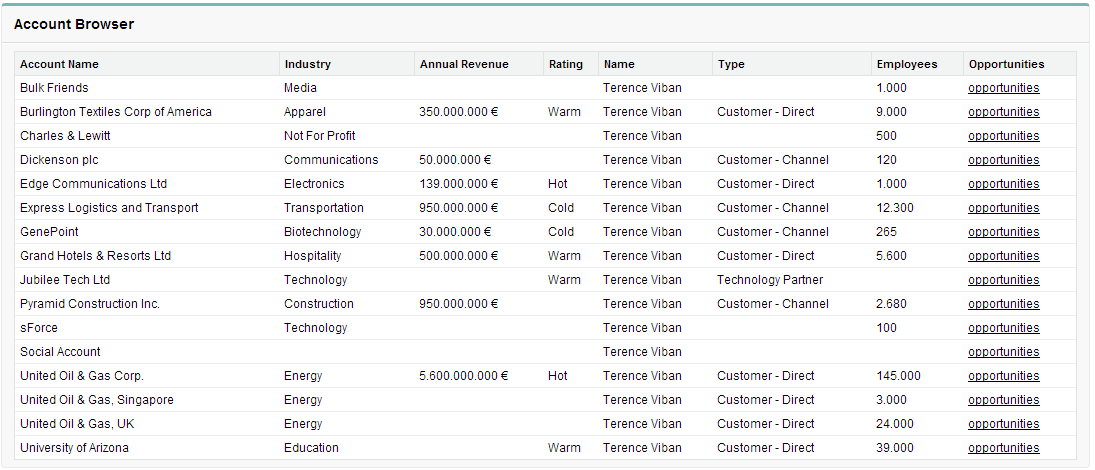Select Edge Communications Ltd account name
1095x470 pixels.
pos(94,184)
